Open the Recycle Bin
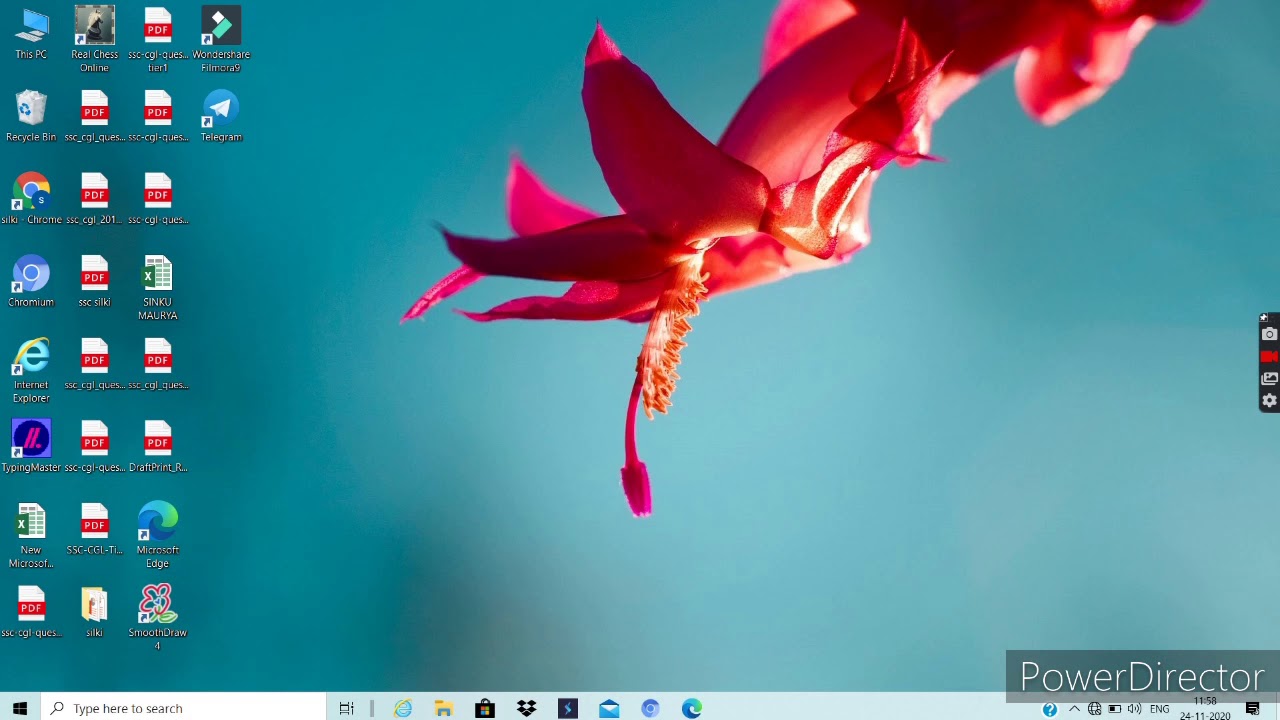 click(x=31, y=116)
